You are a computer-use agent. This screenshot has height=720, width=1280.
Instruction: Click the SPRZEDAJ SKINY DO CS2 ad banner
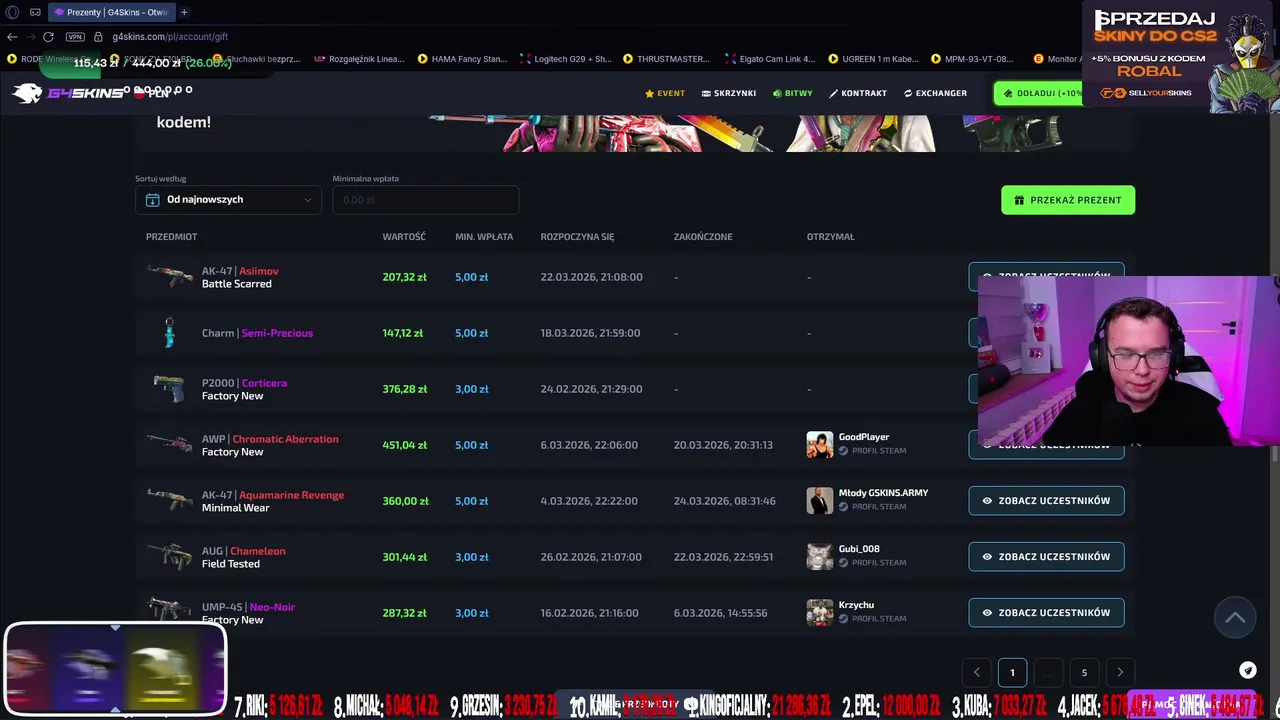tap(1180, 56)
